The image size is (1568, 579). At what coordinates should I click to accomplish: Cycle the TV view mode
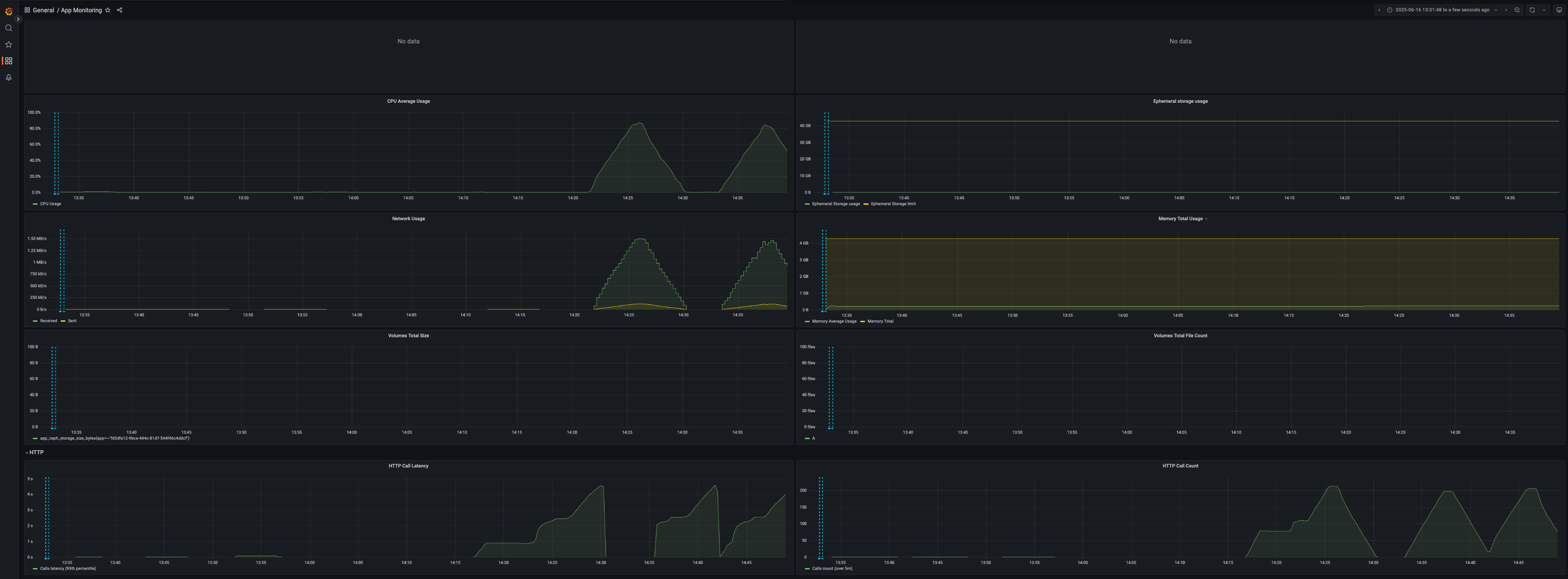[1559, 11]
